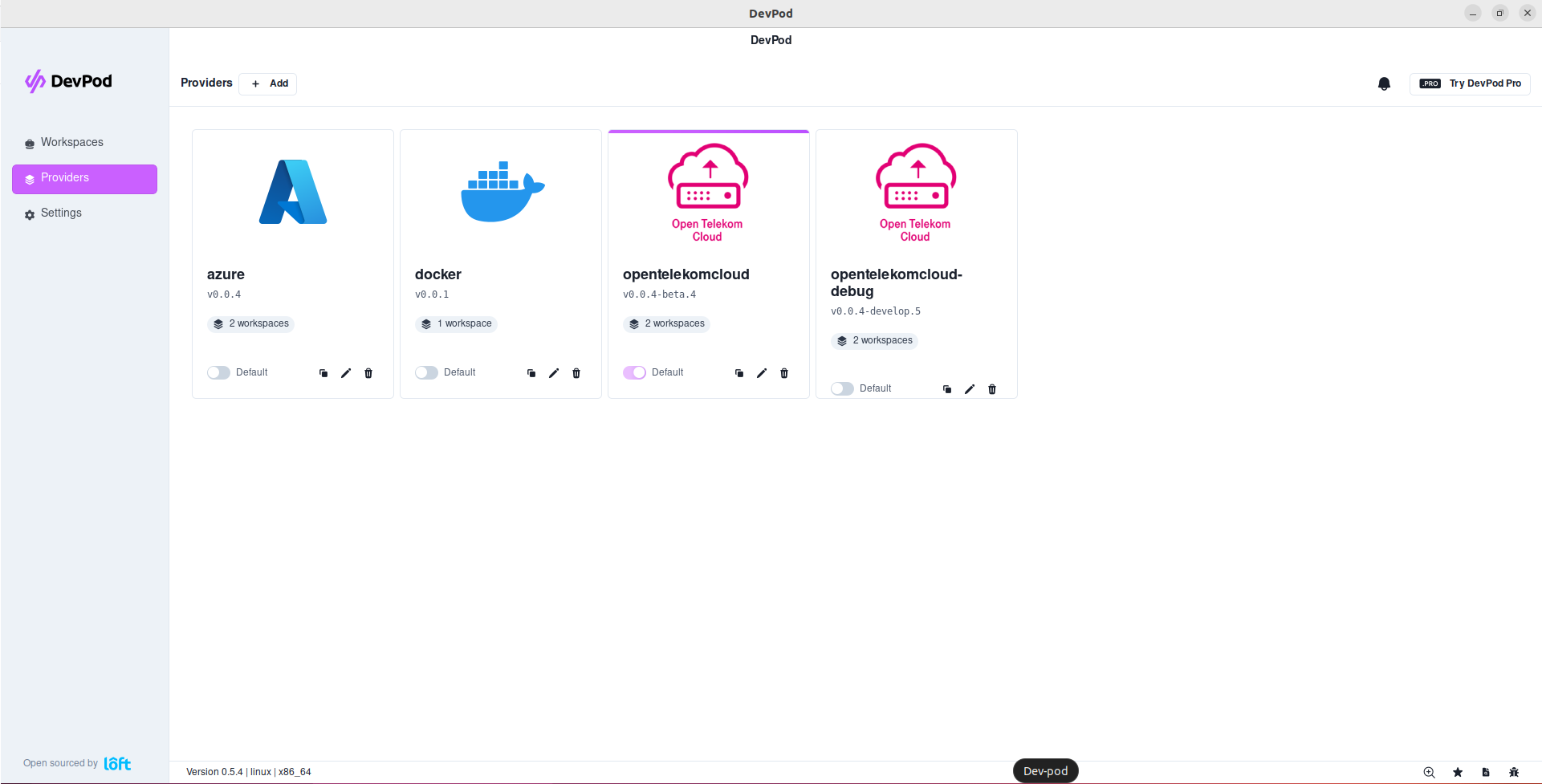The height and width of the screenshot is (784, 1542).
Task: Click the bug report icon in status bar
Action: pos(1514,772)
